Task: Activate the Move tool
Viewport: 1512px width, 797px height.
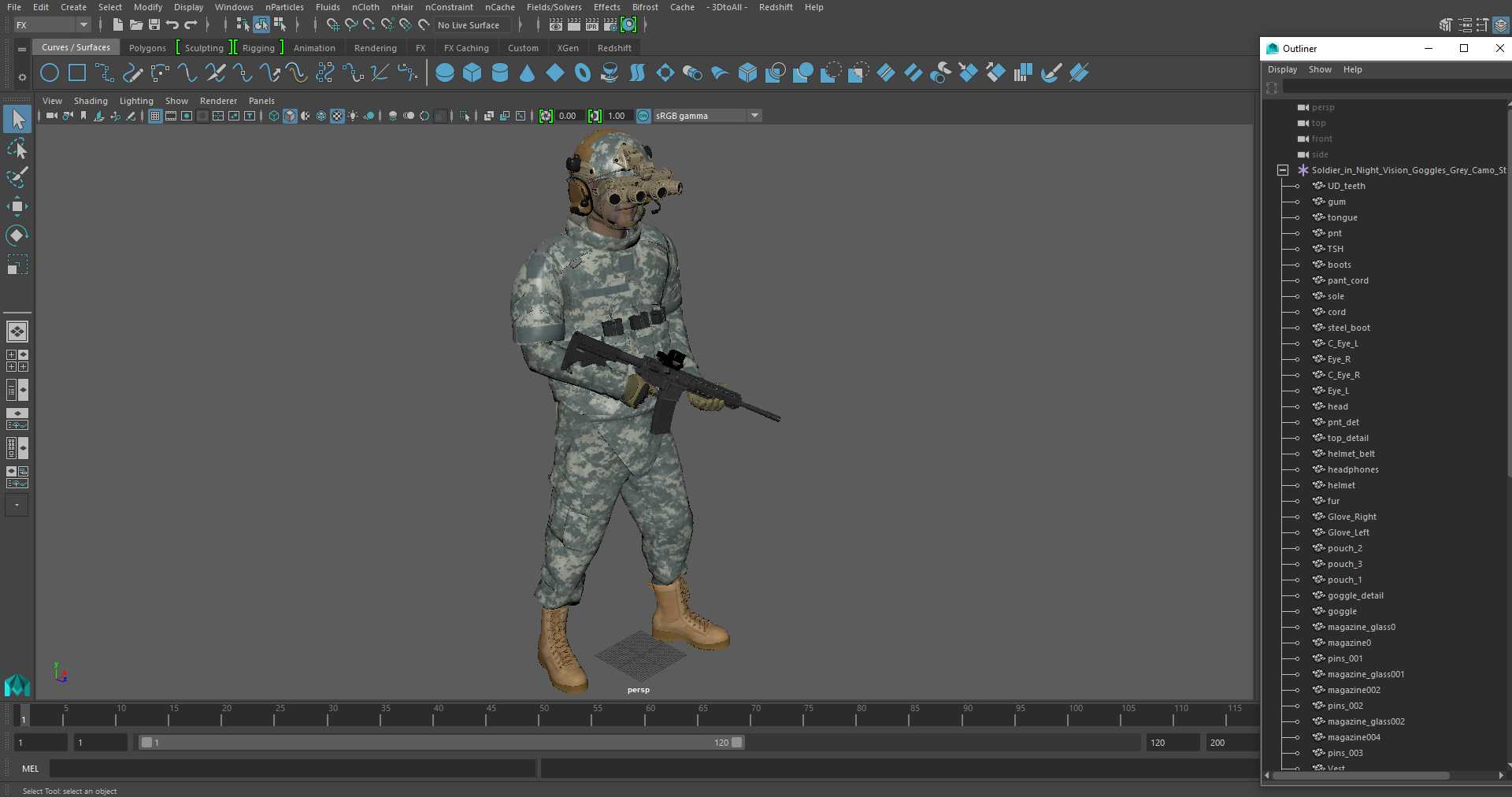Action: tap(17, 206)
